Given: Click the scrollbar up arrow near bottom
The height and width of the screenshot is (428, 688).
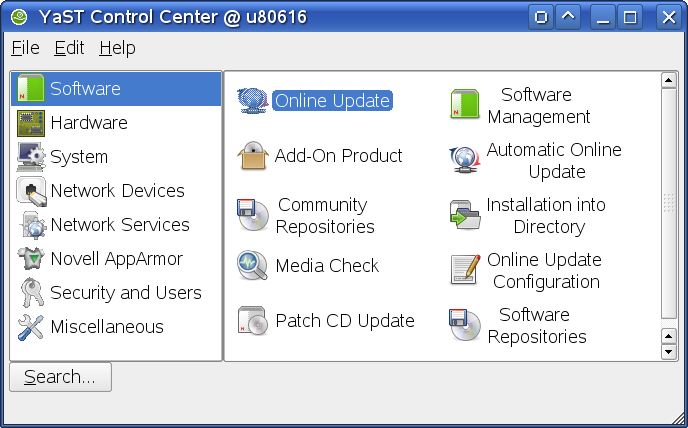Looking at the screenshot, I should click(668, 336).
